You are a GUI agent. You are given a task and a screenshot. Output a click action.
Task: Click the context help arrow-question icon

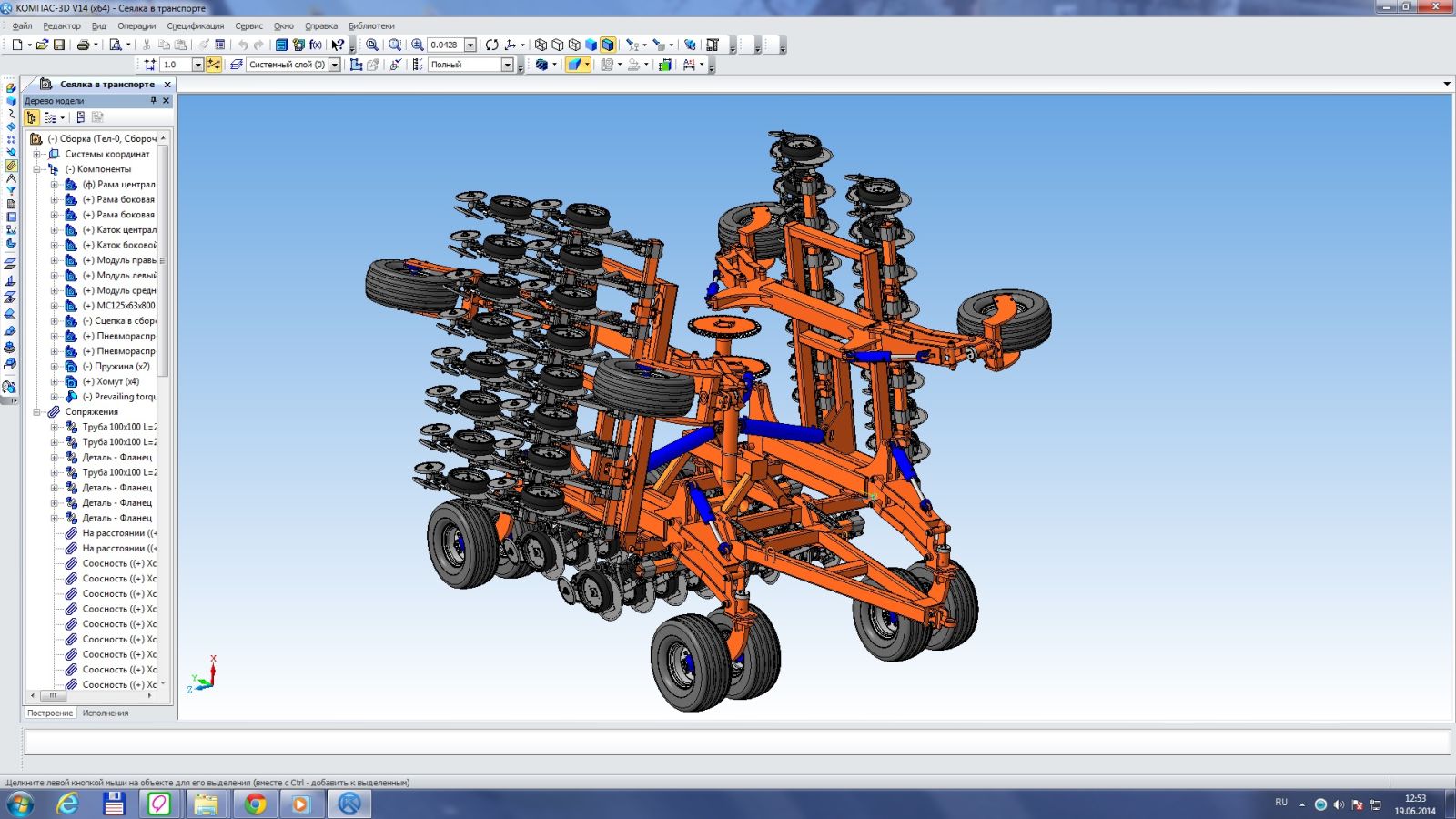click(x=338, y=45)
